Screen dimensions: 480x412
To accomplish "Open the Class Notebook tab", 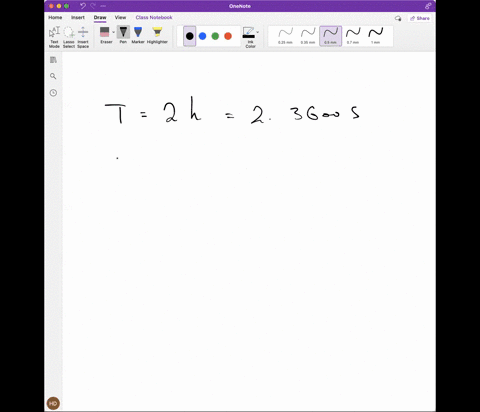I will click(x=154, y=17).
